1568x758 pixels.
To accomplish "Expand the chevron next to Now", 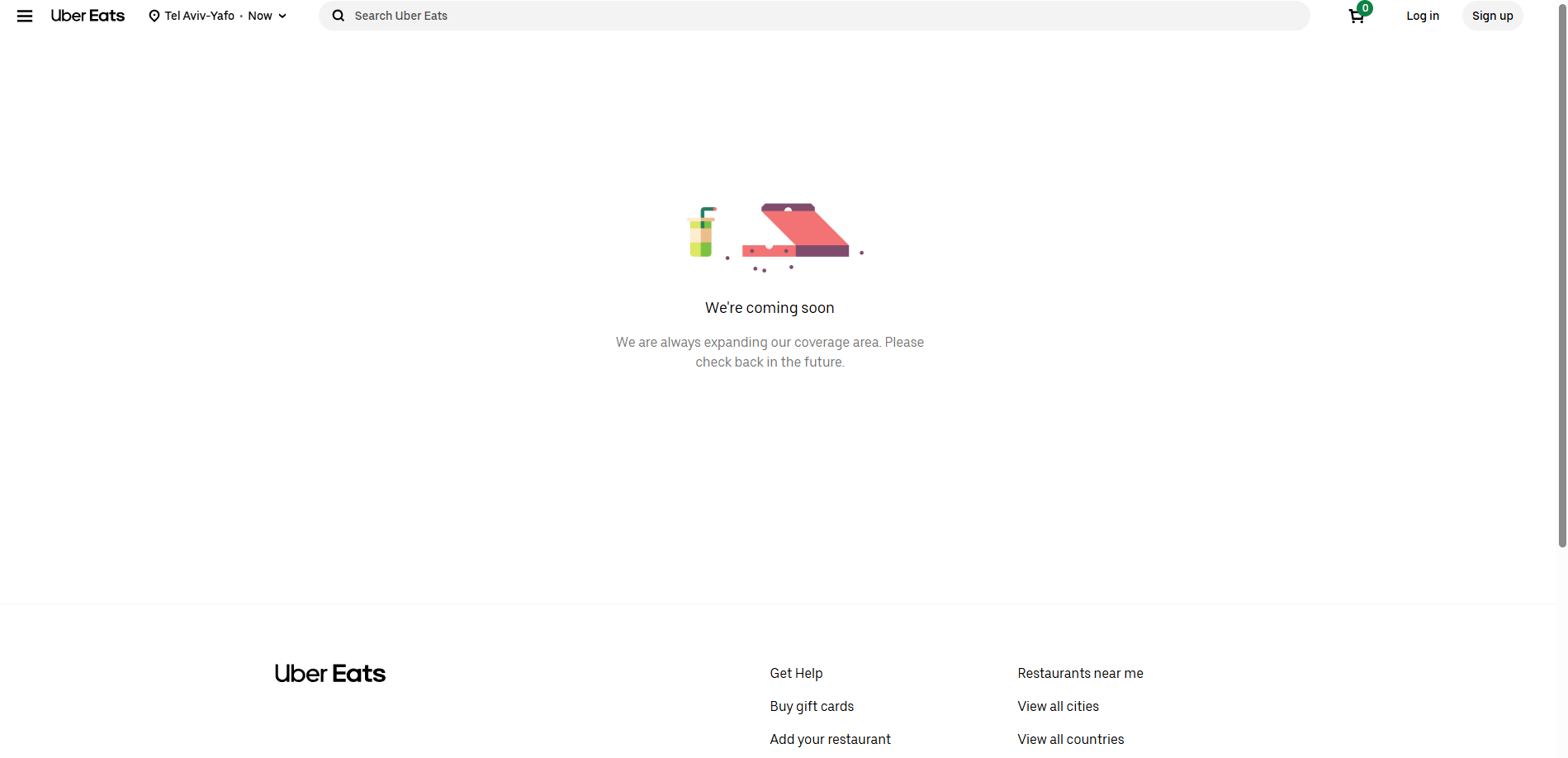I will tap(282, 16).
